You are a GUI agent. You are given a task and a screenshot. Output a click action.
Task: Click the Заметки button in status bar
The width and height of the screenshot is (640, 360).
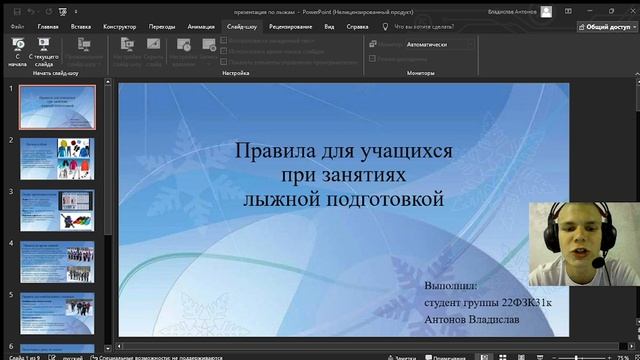point(402,358)
